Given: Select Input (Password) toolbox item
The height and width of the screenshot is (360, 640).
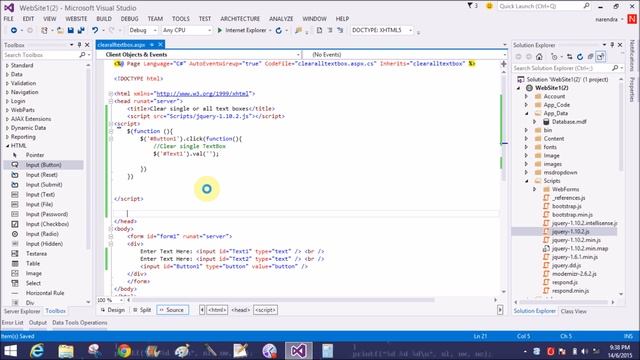Looking at the screenshot, I should pos(47,214).
